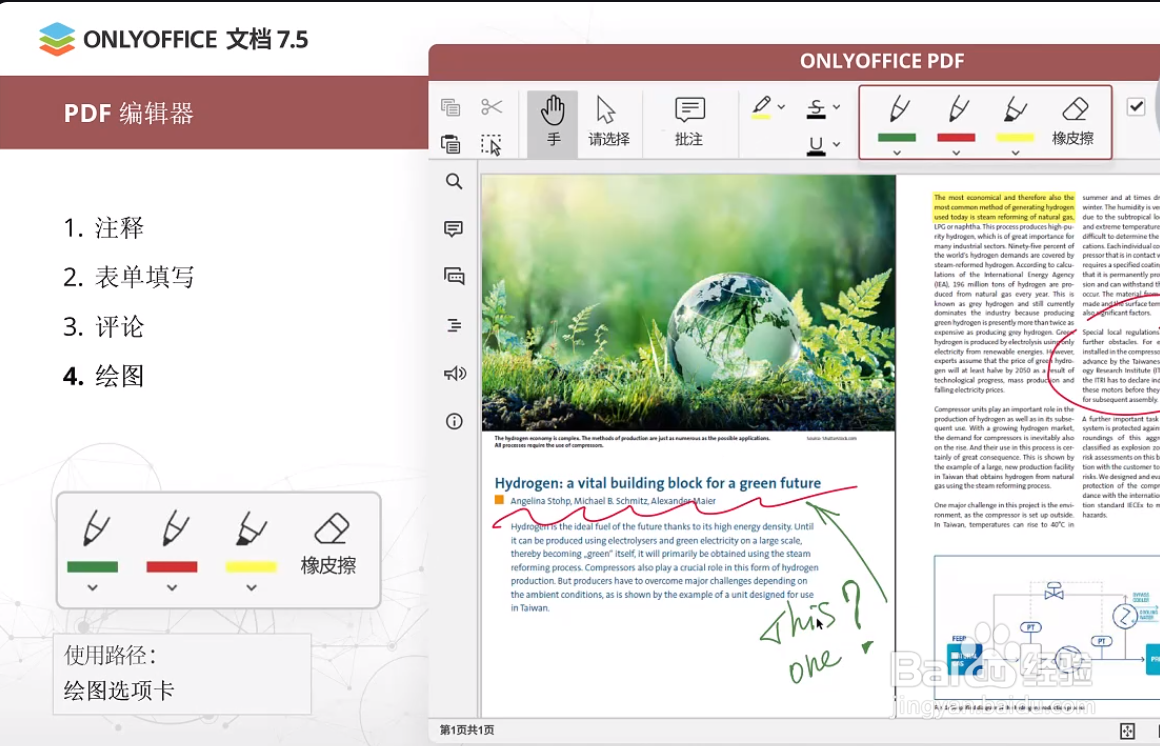Viewport: 1160px width, 746px height.
Task: Apply strikethrough annotation tool
Action: point(816,108)
